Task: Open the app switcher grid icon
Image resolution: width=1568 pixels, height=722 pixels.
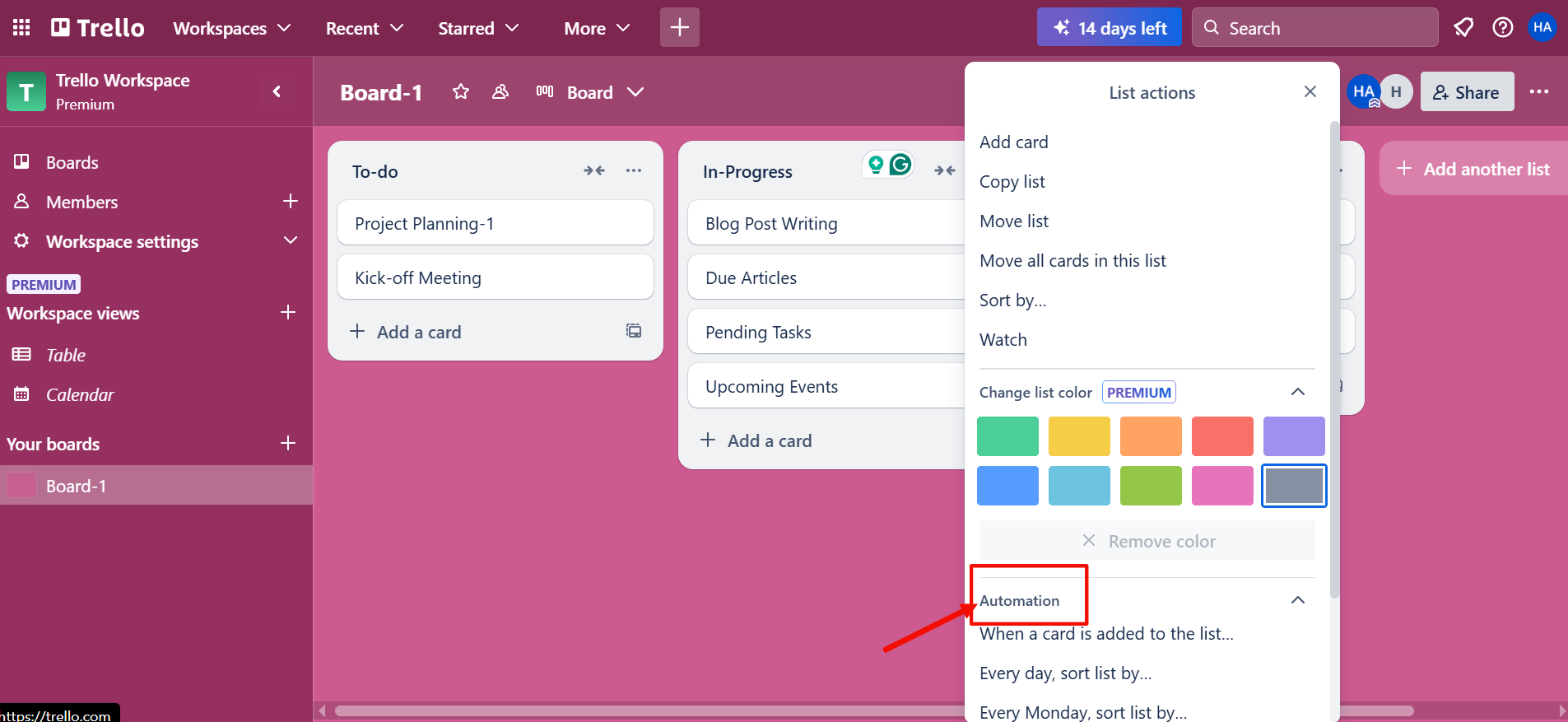Action: pyautogui.click(x=21, y=28)
